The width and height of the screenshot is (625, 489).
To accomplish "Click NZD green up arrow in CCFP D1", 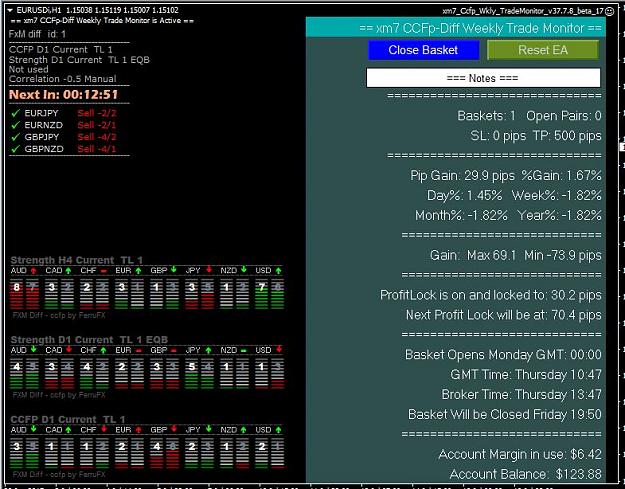I will (x=244, y=430).
